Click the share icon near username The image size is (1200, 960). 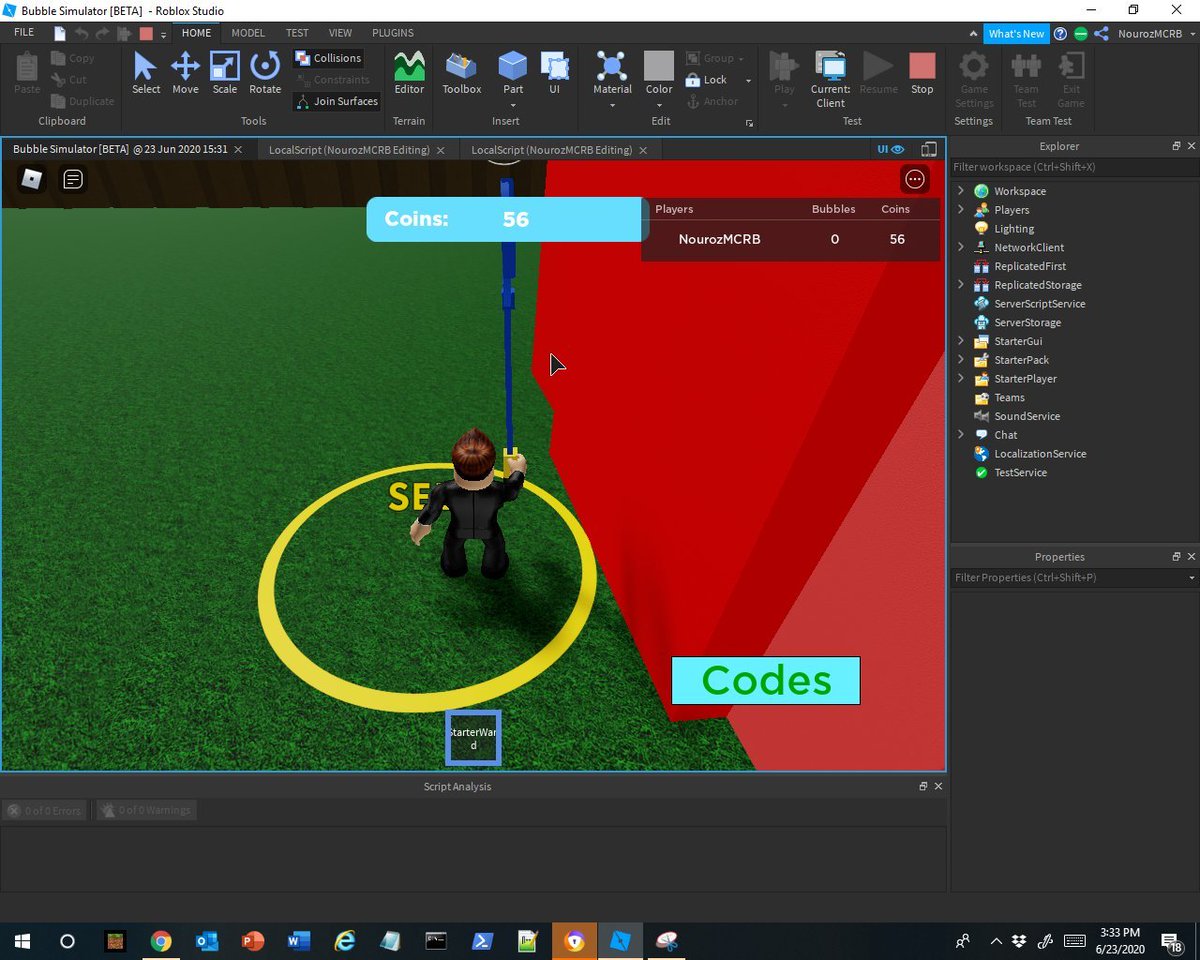coord(1101,33)
